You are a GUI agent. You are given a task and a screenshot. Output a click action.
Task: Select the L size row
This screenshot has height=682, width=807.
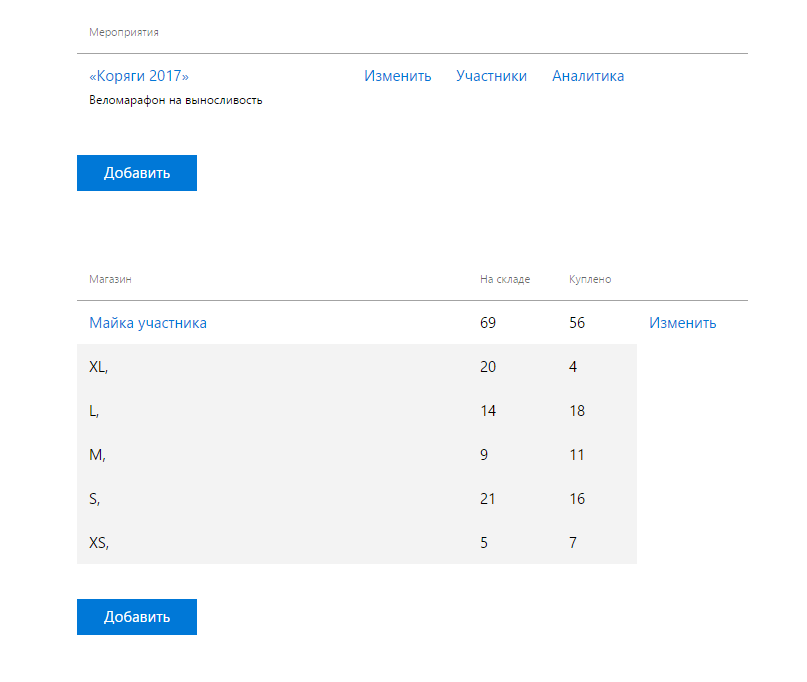point(357,411)
